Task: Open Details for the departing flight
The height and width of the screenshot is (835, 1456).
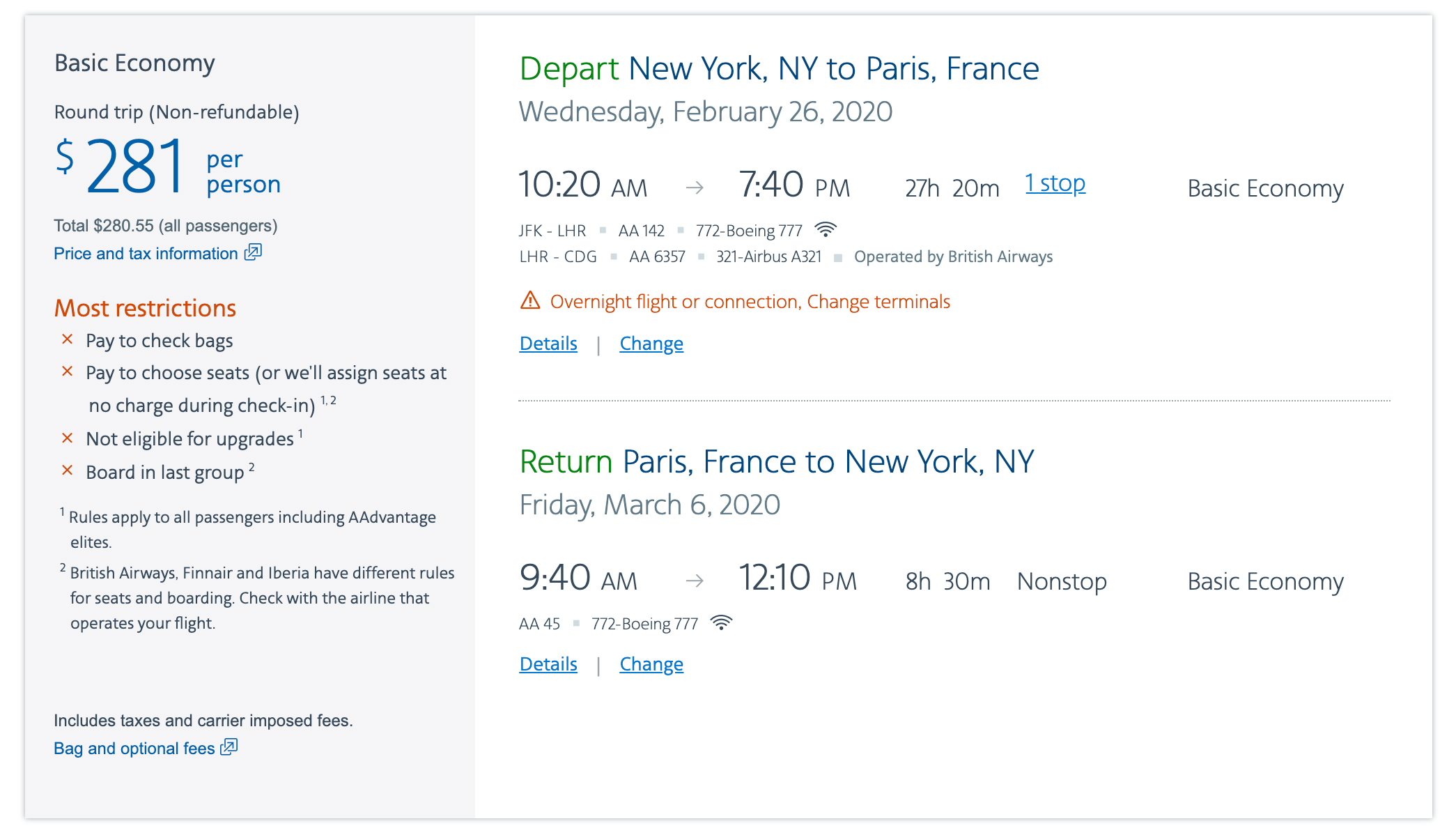Action: pyautogui.click(x=548, y=344)
